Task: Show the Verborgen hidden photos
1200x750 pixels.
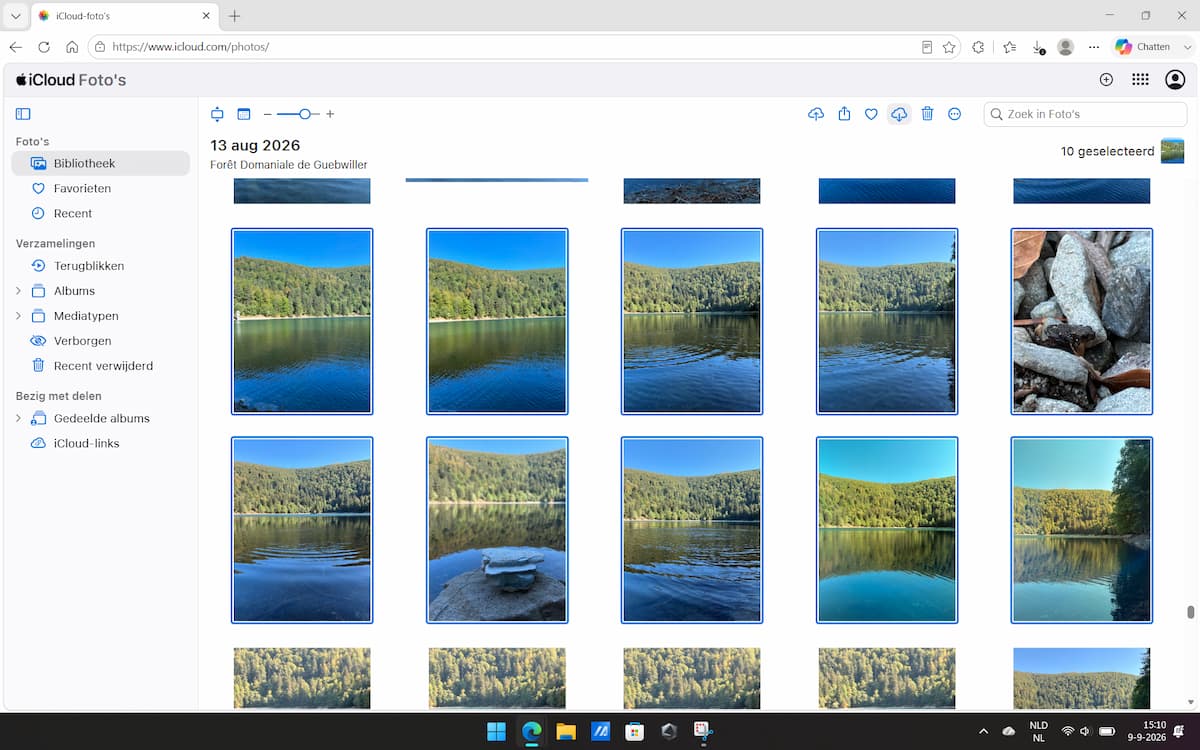Action: 100,341
